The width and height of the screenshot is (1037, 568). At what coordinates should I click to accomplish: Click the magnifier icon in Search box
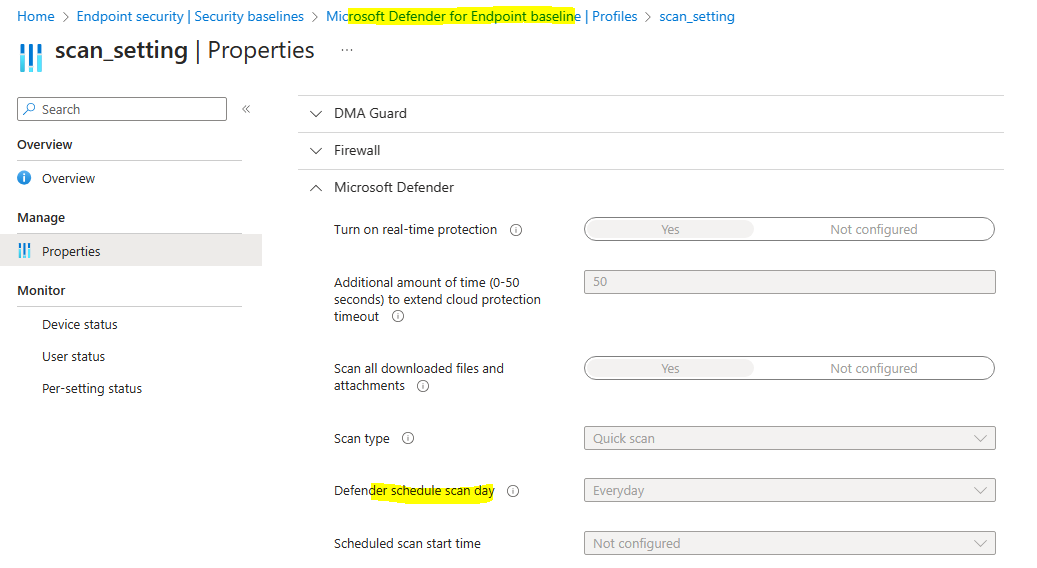coord(29,109)
